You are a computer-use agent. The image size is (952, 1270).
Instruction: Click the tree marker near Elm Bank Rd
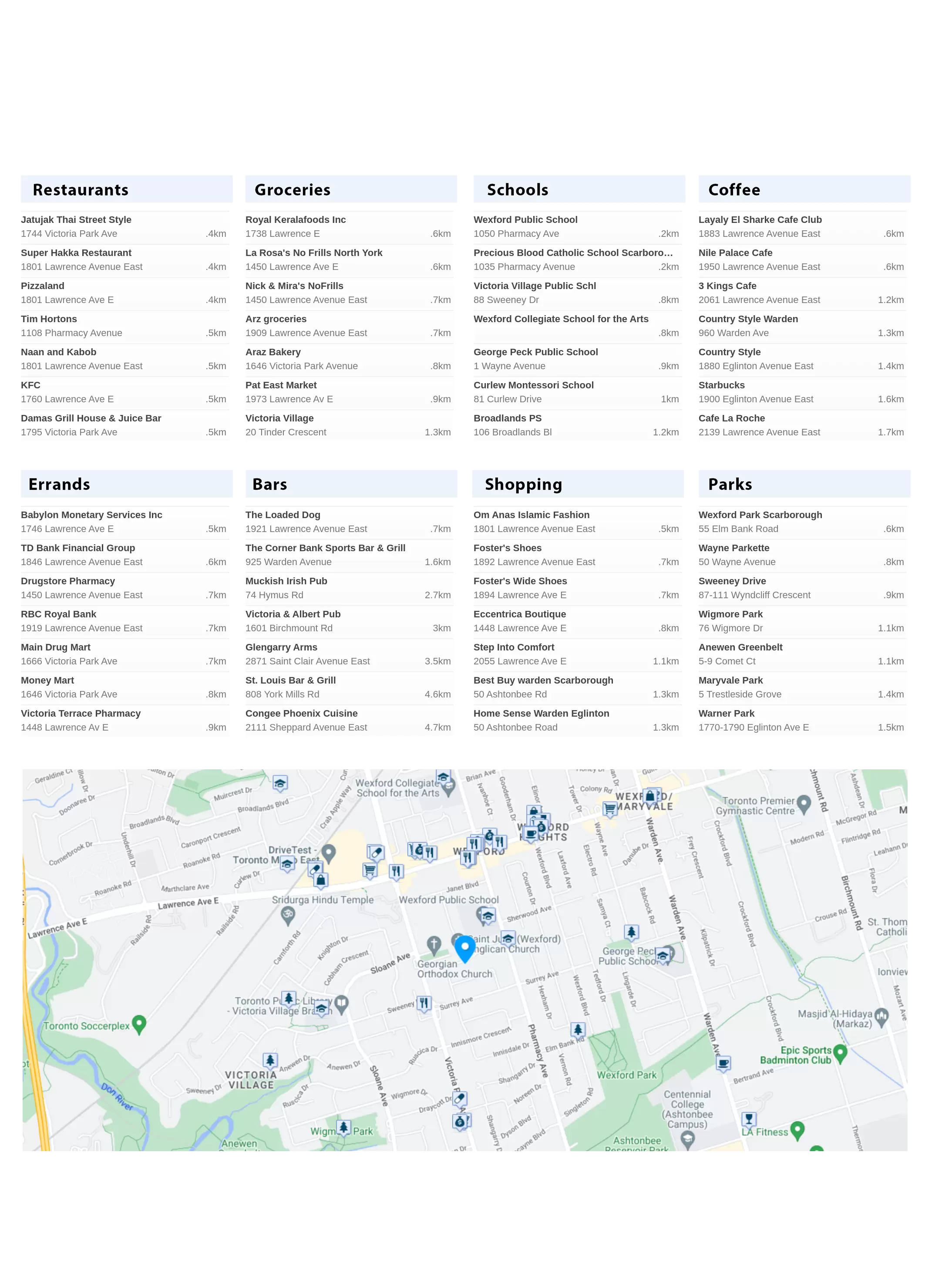click(x=578, y=1029)
